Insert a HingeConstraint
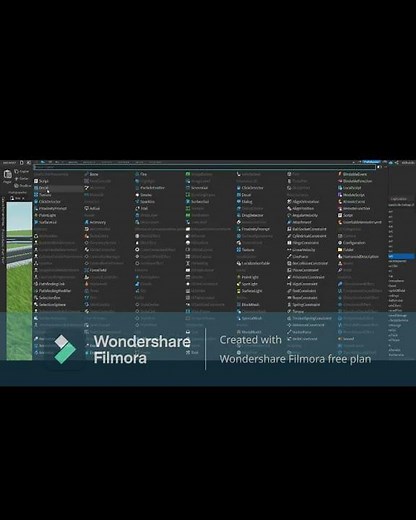The height and width of the screenshot is (520, 416). point(303,243)
